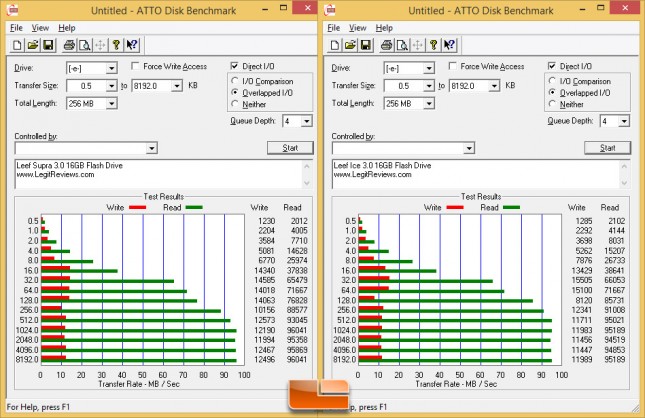The height and width of the screenshot is (418, 645).
Task: Open File menu in Ice window
Action: (334, 28)
